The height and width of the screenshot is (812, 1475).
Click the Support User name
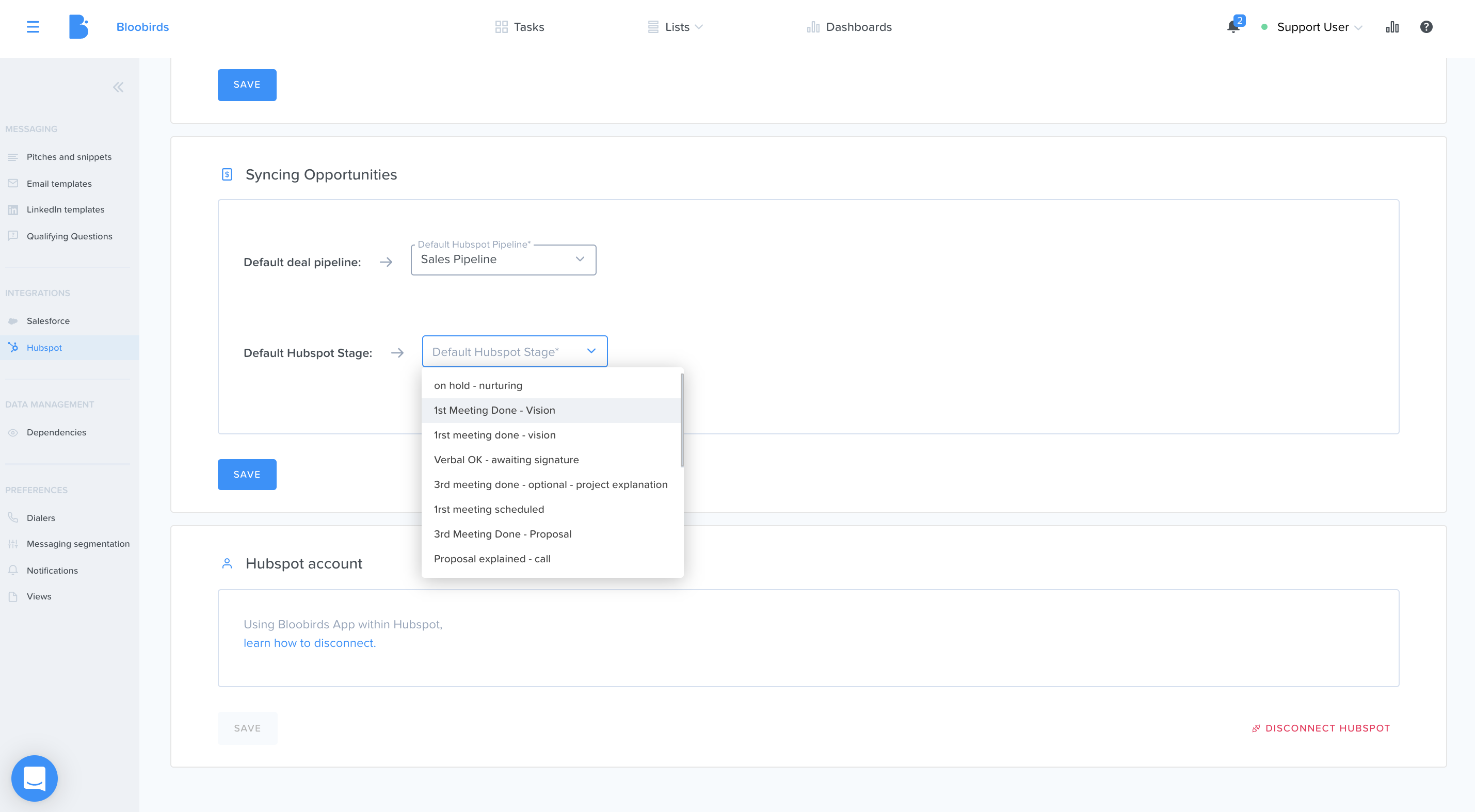point(1312,27)
